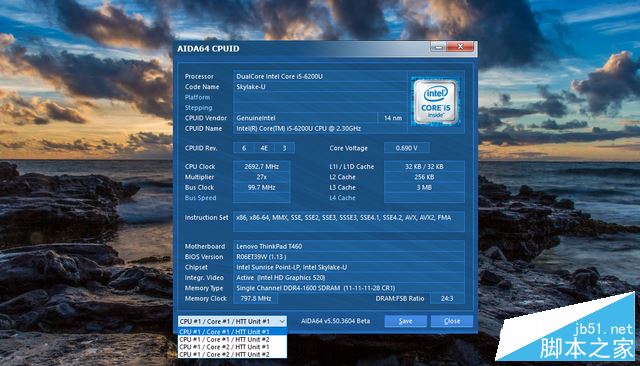Click the Instruction Set list field
This screenshot has width=640, height=366.
[x=349, y=222]
